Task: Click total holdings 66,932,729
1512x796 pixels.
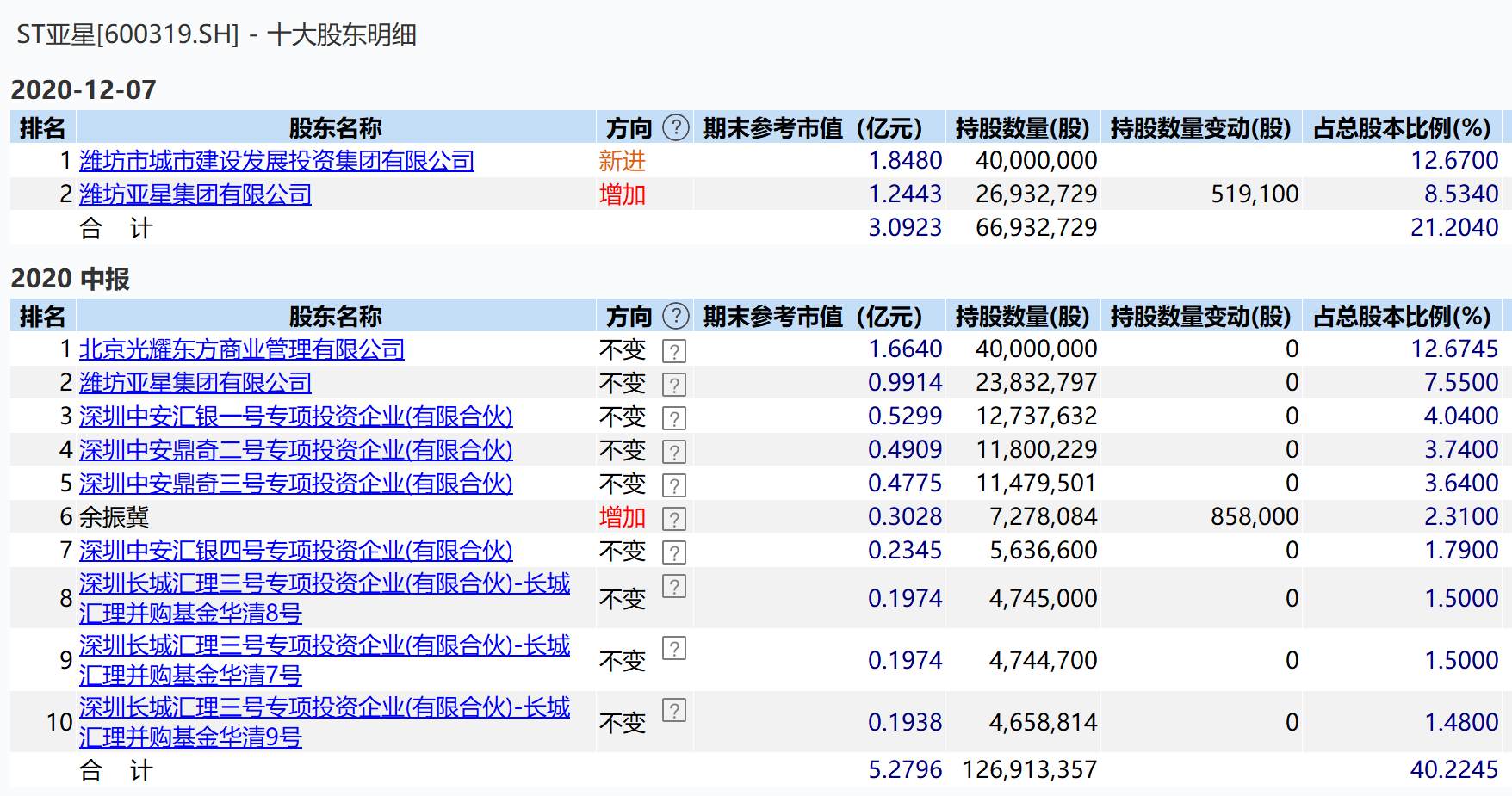Action: [1037, 227]
